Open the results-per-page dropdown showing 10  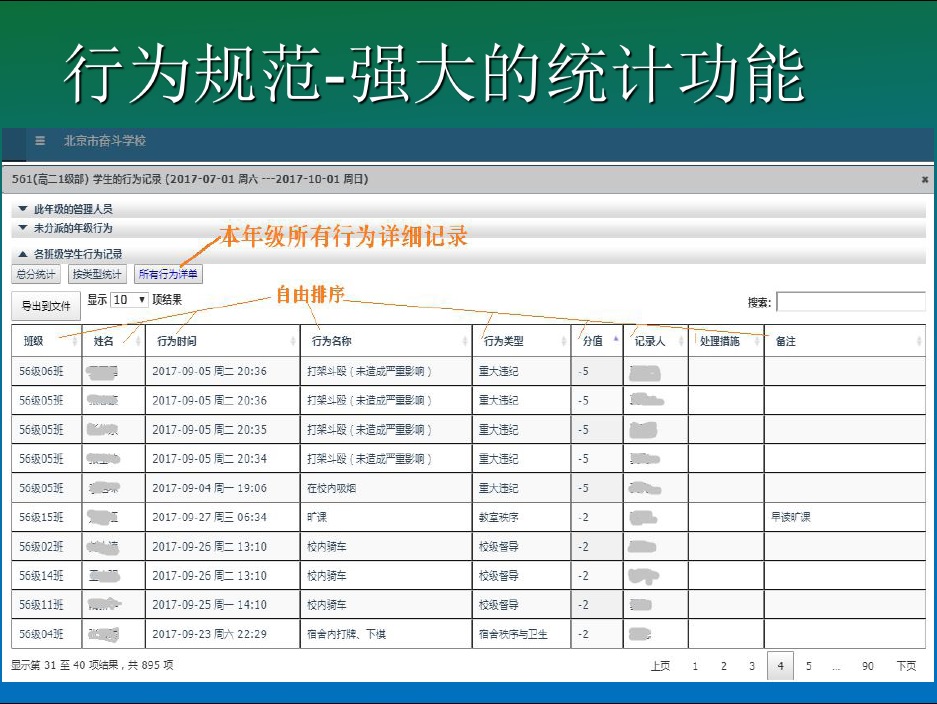coord(129,300)
